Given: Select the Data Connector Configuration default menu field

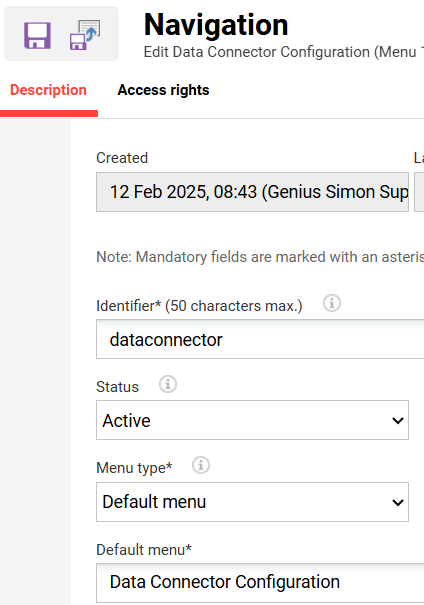Looking at the screenshot, I should pos(260,583).
